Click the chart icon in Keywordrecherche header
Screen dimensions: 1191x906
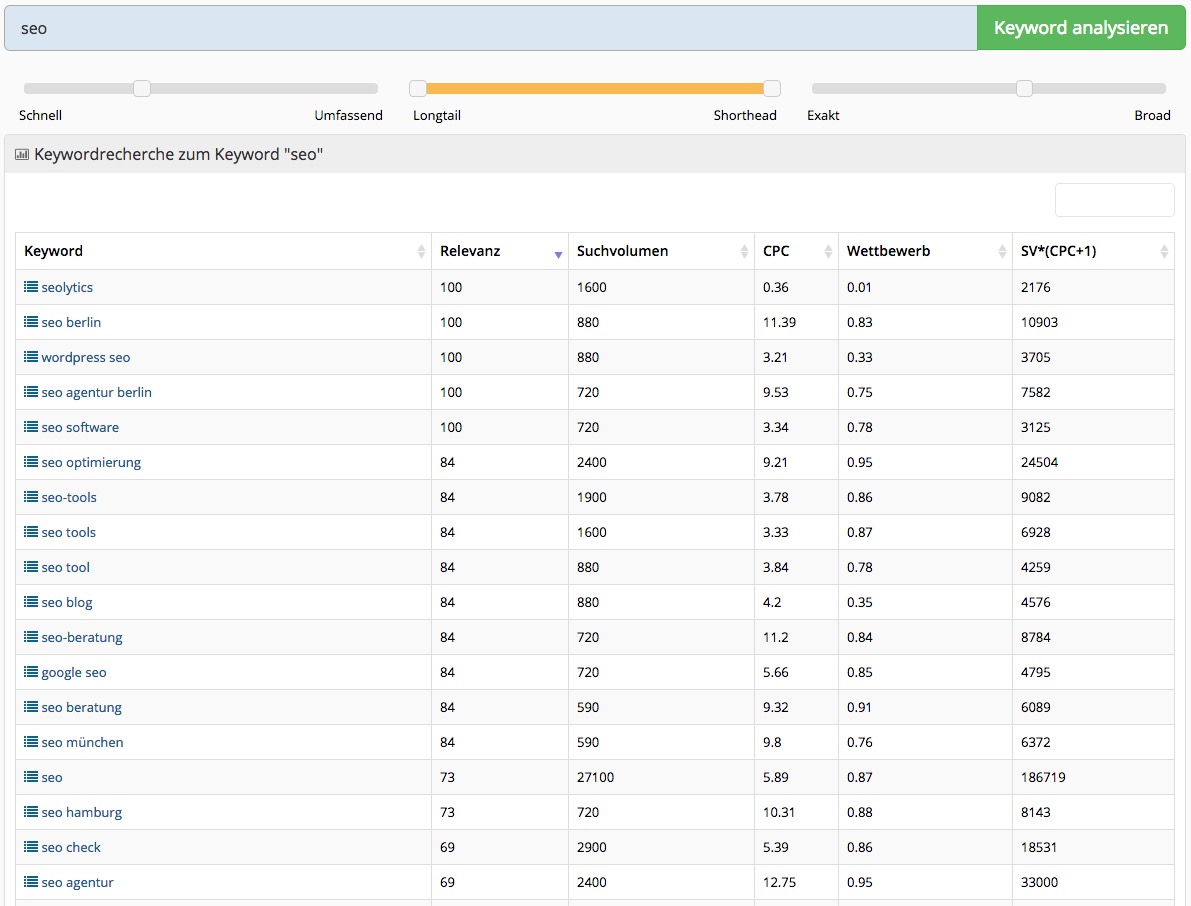point(22,154)
